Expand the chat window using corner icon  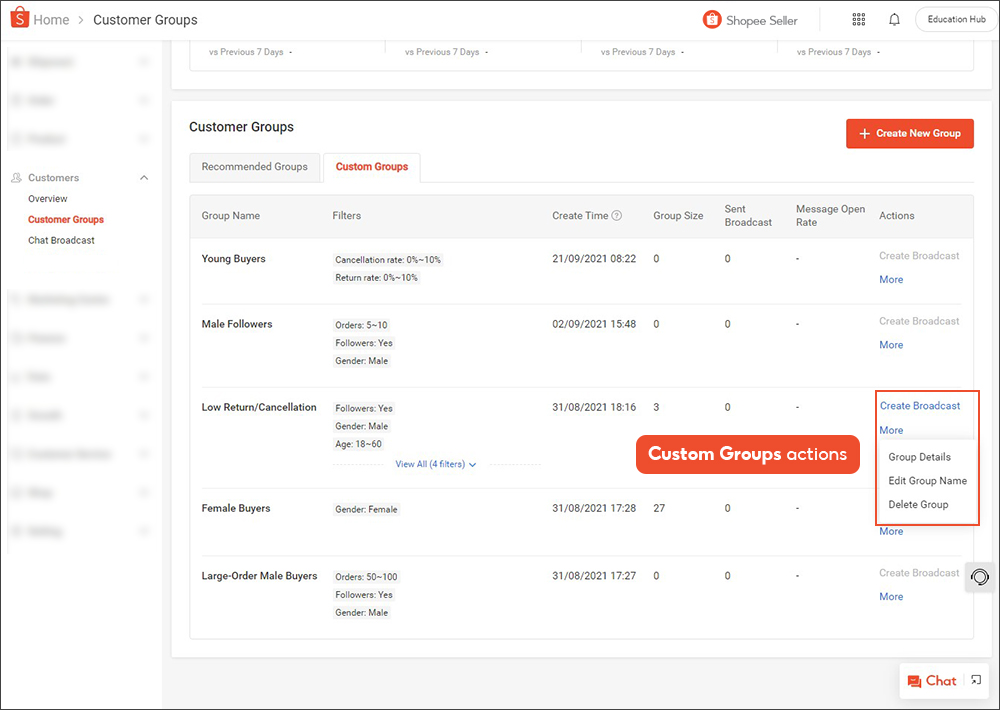(977, 681)
